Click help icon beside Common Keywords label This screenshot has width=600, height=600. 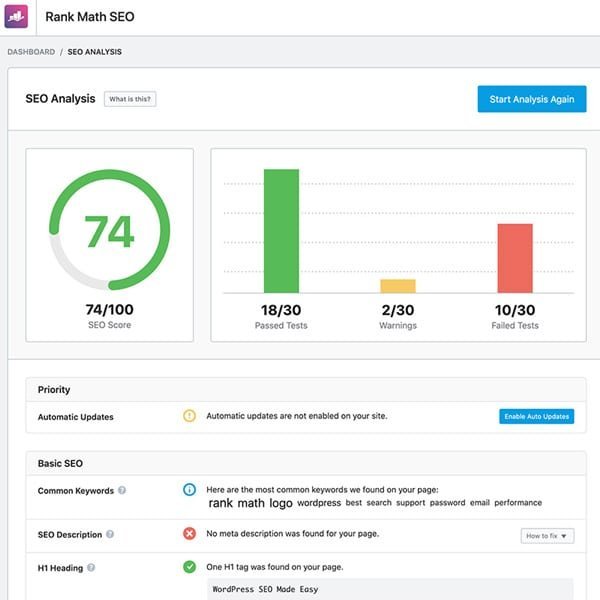pos(122,491)
